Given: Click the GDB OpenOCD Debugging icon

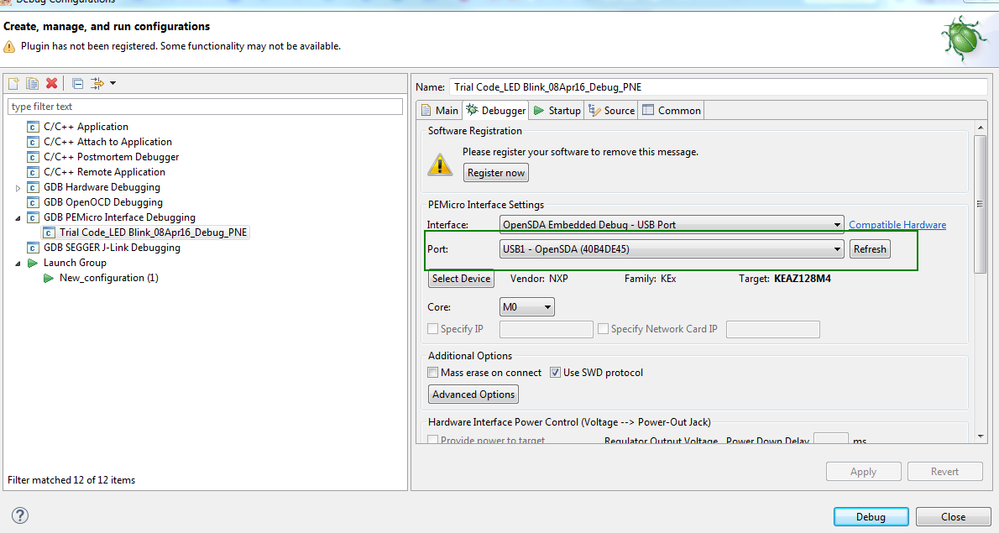Looking at the screenshot, I should 33,203.
